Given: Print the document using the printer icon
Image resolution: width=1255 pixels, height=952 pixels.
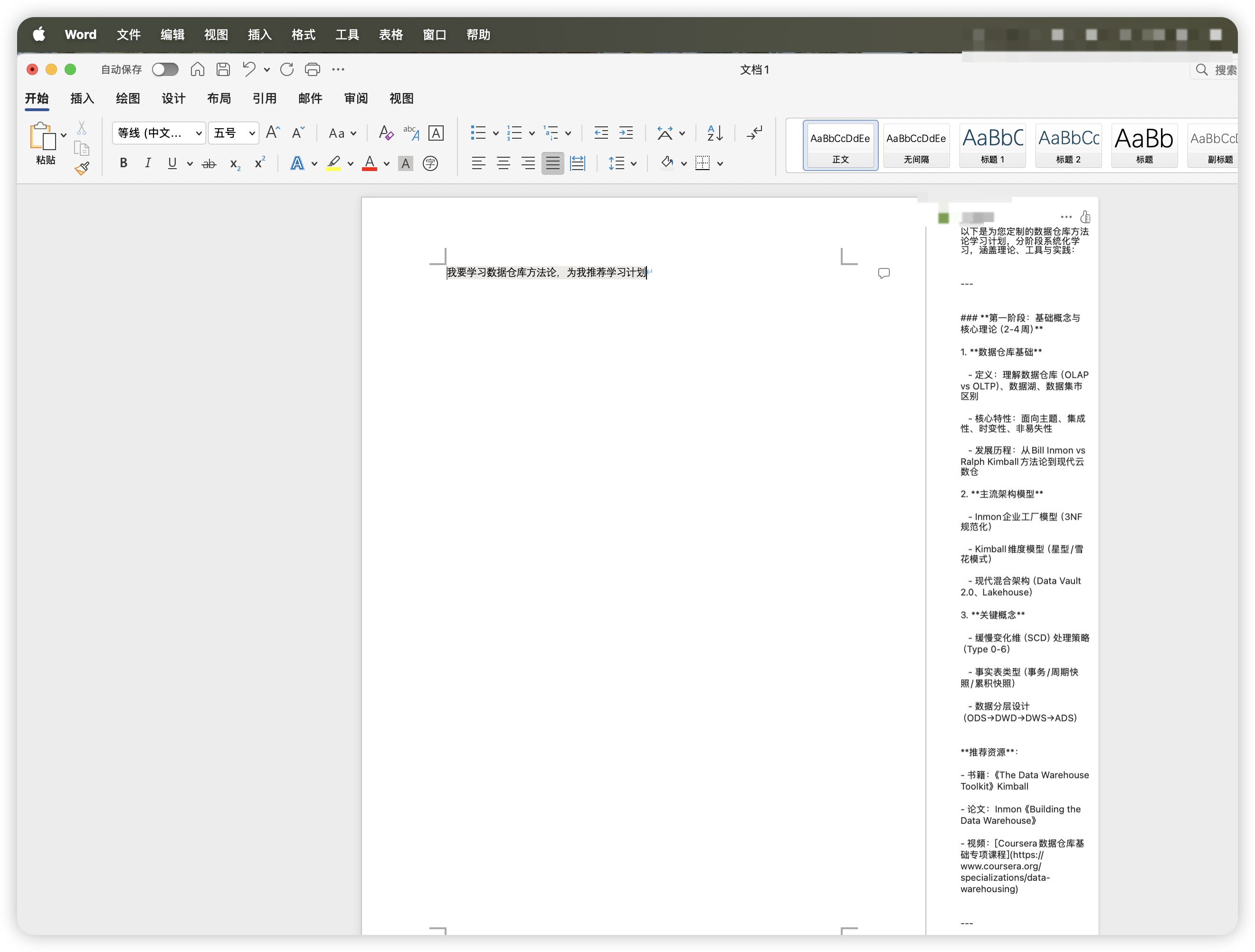Looking at the screenshot, I should [312, 70].
